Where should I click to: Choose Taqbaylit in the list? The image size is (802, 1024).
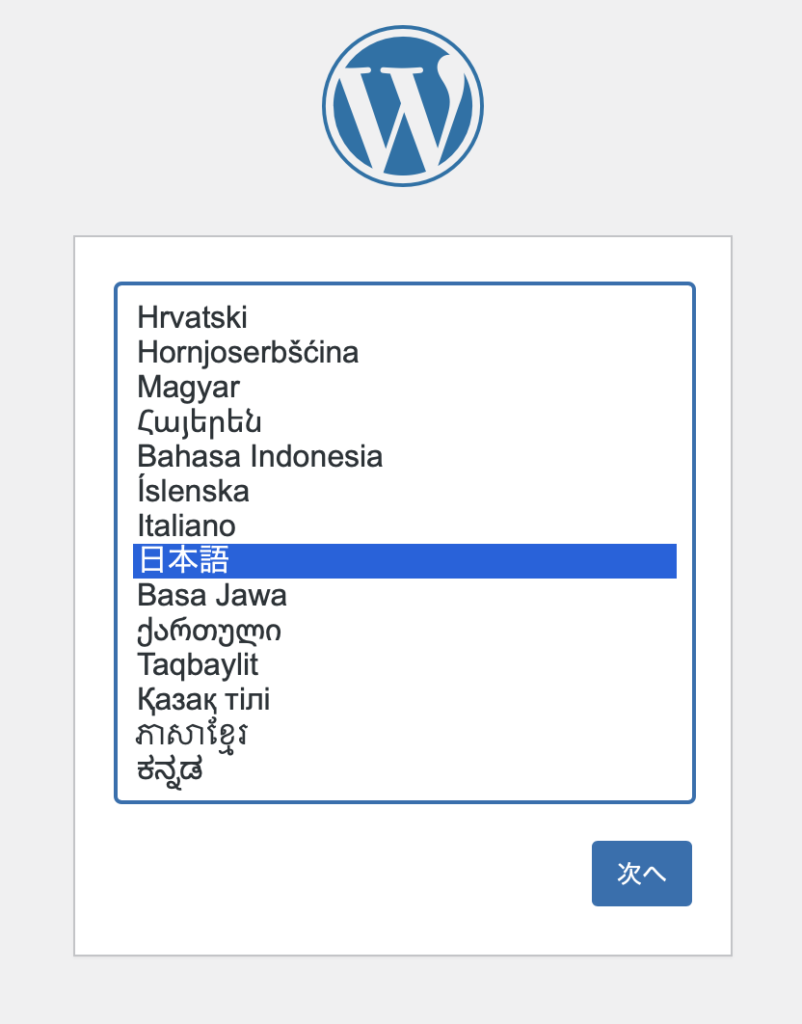(x=198, y=665)
